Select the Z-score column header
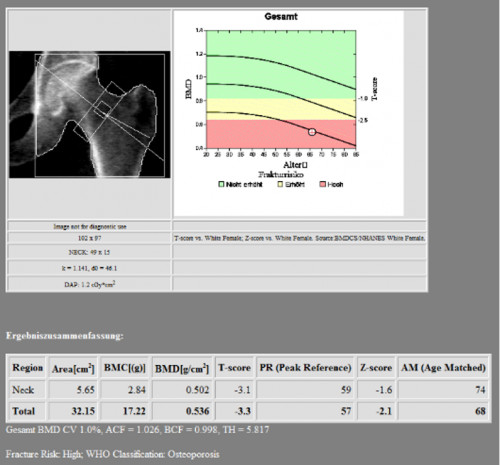 pos(376,367)
